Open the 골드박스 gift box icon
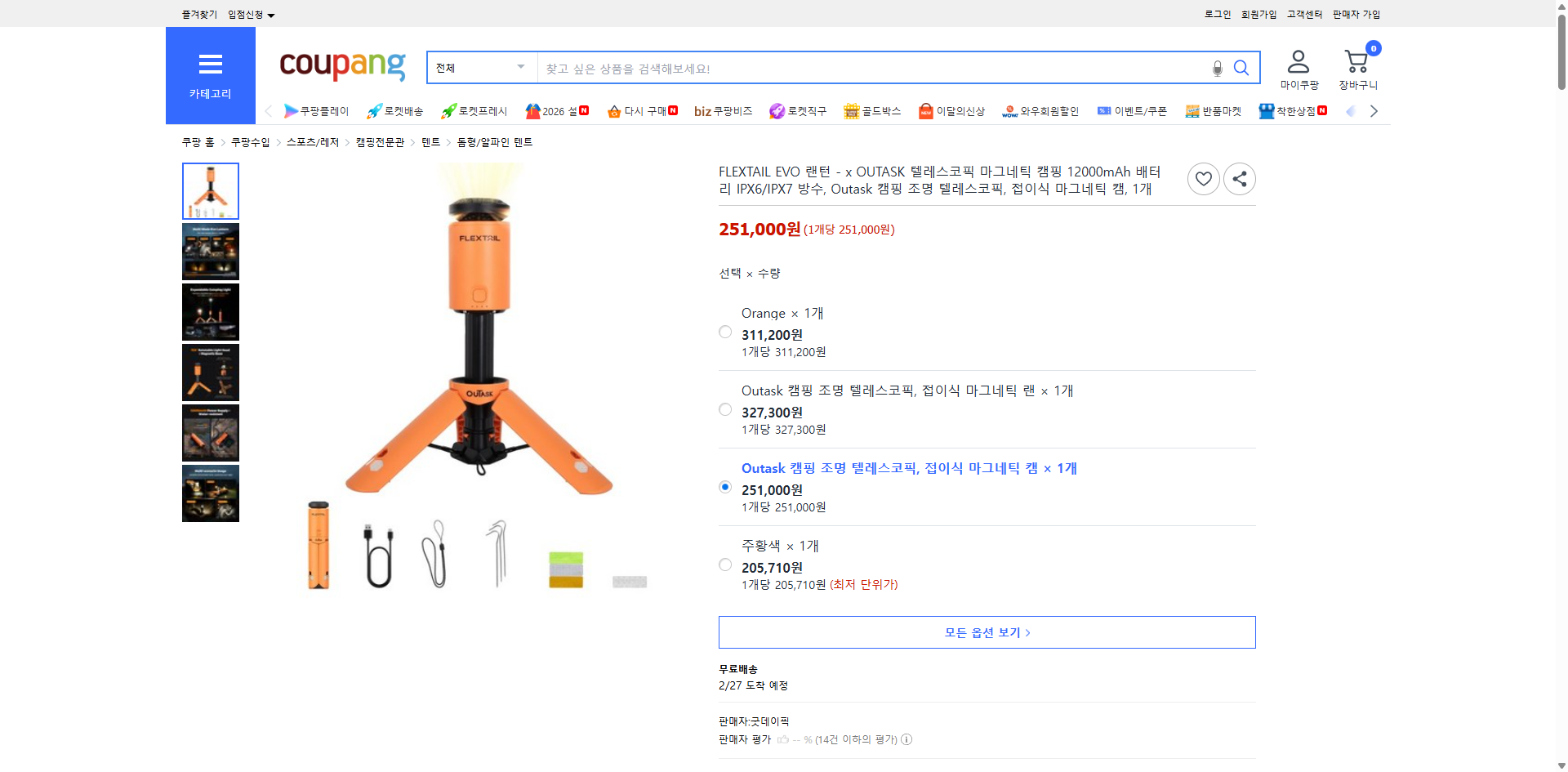 tap(872, 110)
